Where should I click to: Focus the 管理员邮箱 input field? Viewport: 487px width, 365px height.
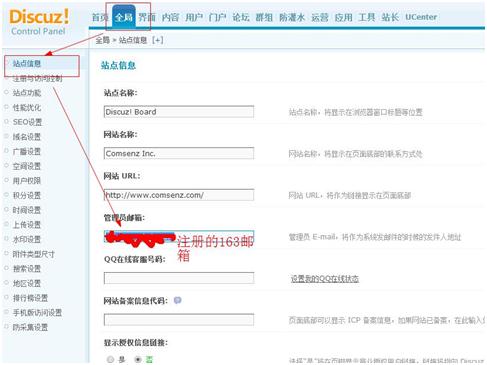tap(179, 236)
